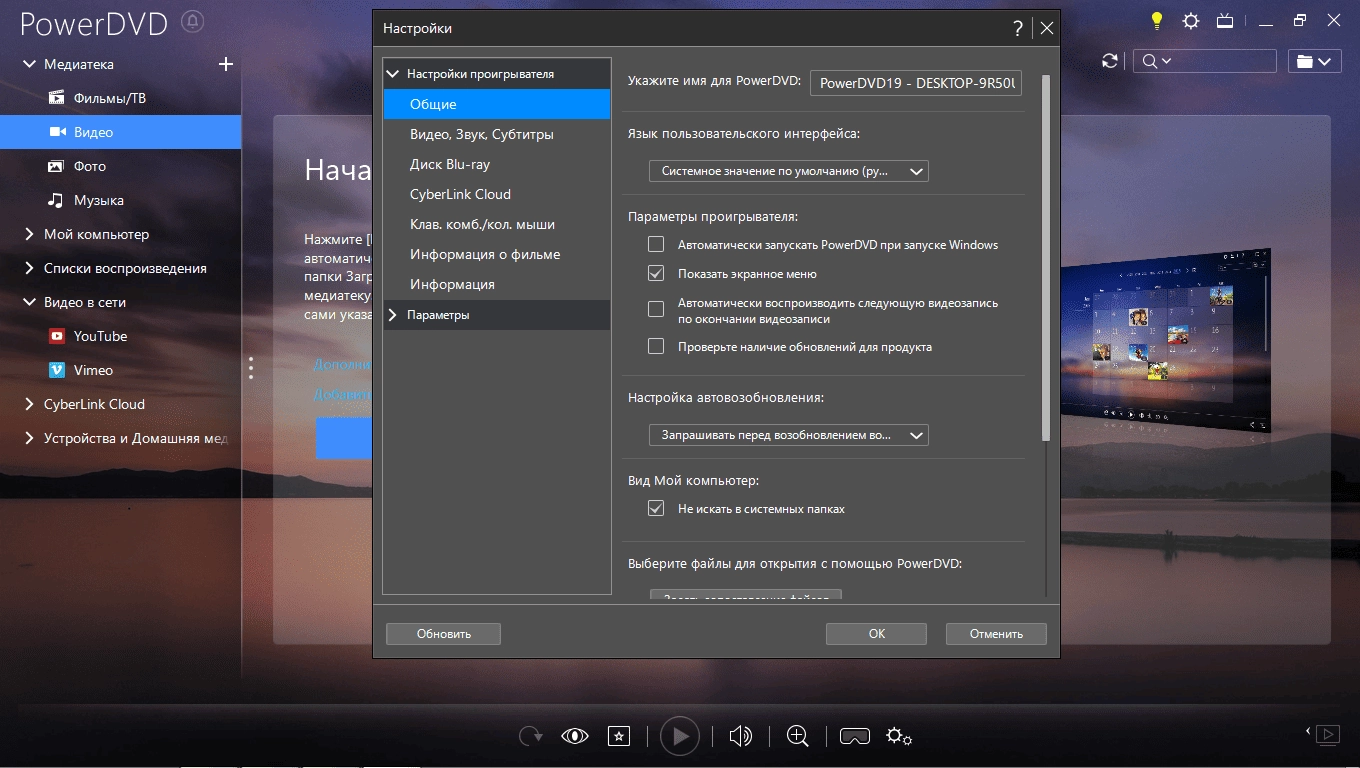The width and height of the screenshot is (1360, 768).
Task: Click the PowerDVD name input field
Action: click(x=917, y=83)
